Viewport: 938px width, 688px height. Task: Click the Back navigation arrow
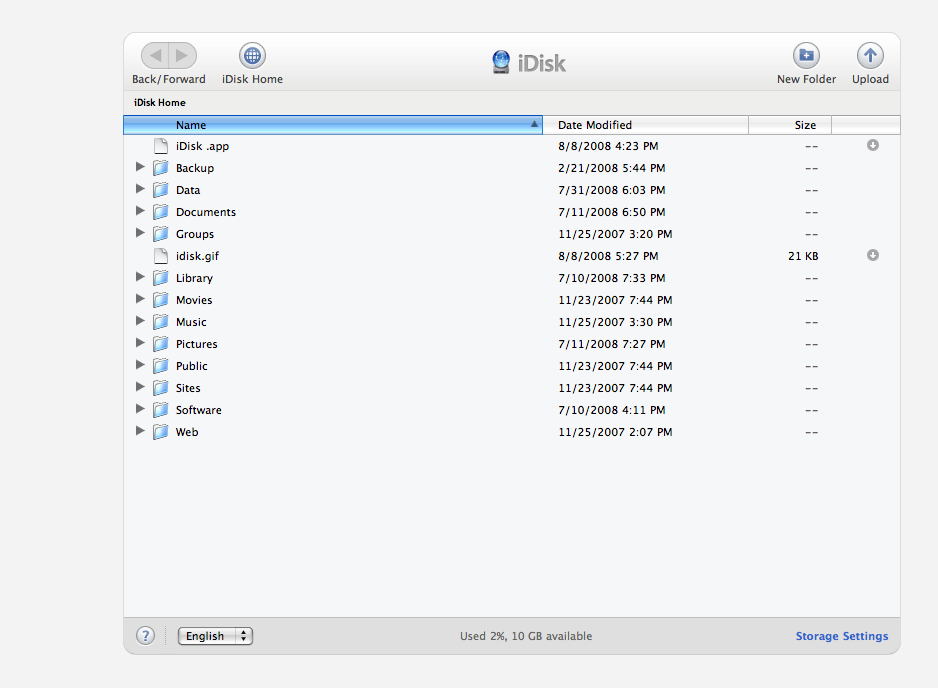point(156,55)
